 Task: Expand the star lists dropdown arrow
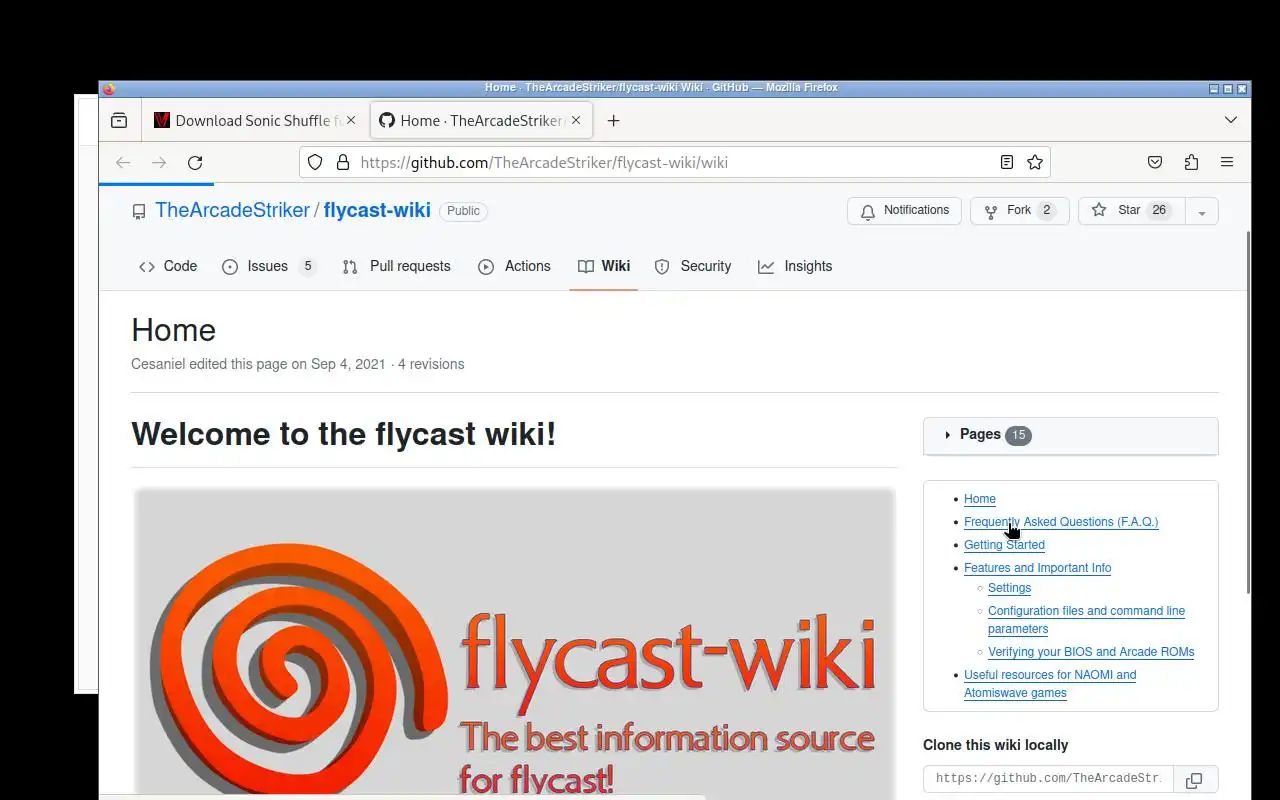click(x=1202, y=211)
